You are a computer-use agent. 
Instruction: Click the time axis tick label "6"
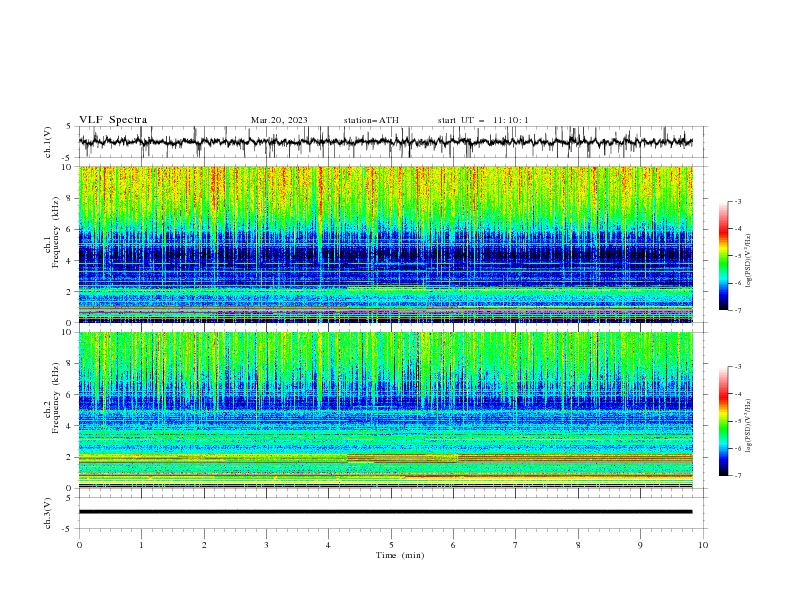point(453,545)
